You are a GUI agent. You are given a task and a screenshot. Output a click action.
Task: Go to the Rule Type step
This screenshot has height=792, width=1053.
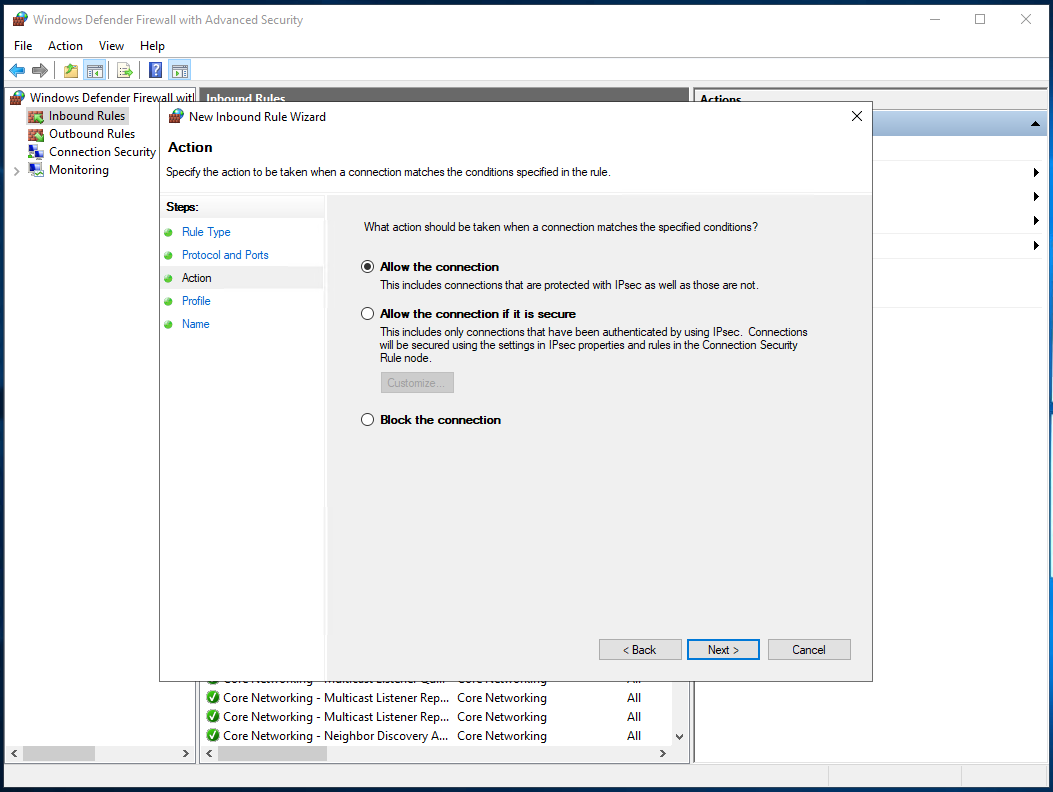[x=206, y=232]
